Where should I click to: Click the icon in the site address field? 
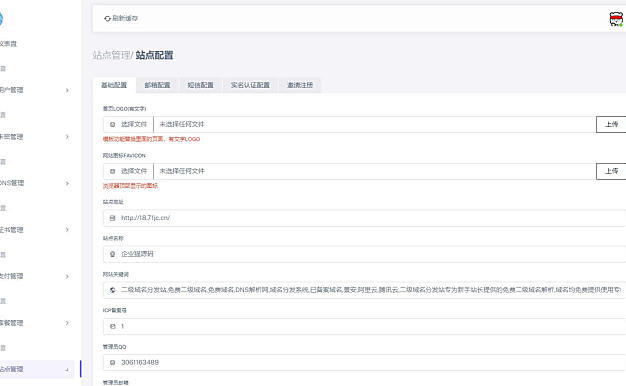pyautogui.click(x=113, y=218)
